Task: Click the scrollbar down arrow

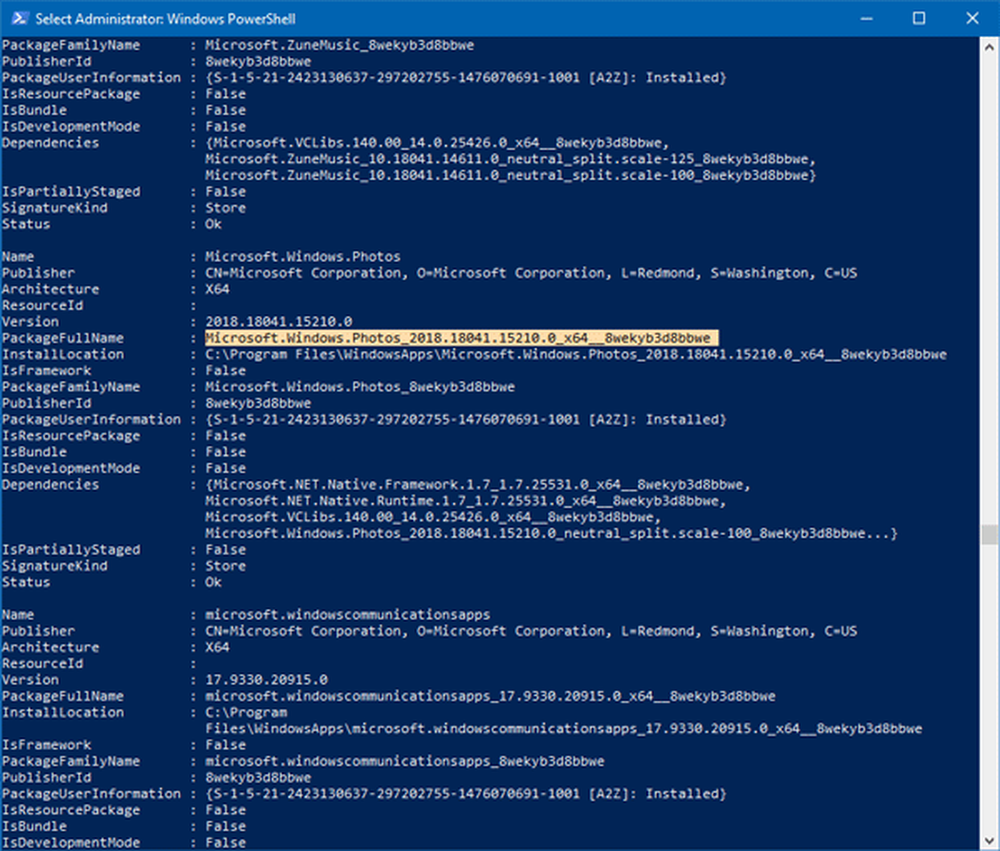Action: click(989, 842)
